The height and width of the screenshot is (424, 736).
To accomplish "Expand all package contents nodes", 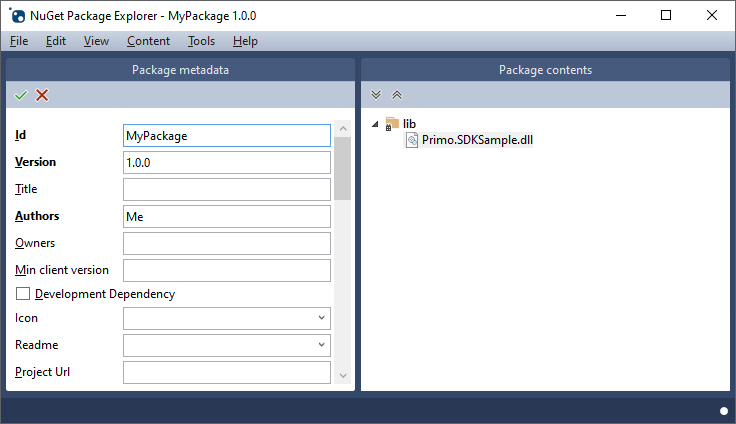I will (x=376, y=95).
